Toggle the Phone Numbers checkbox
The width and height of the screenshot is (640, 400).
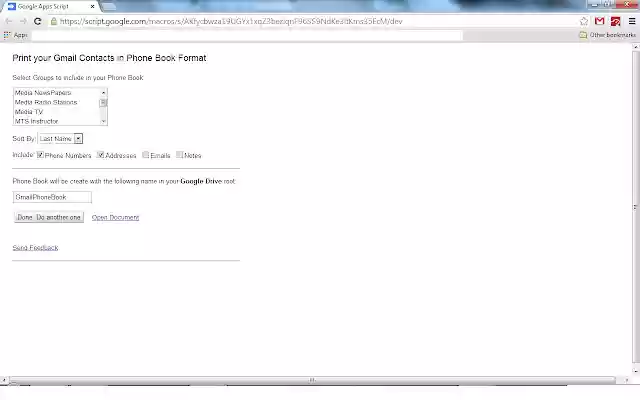[40, 155]
